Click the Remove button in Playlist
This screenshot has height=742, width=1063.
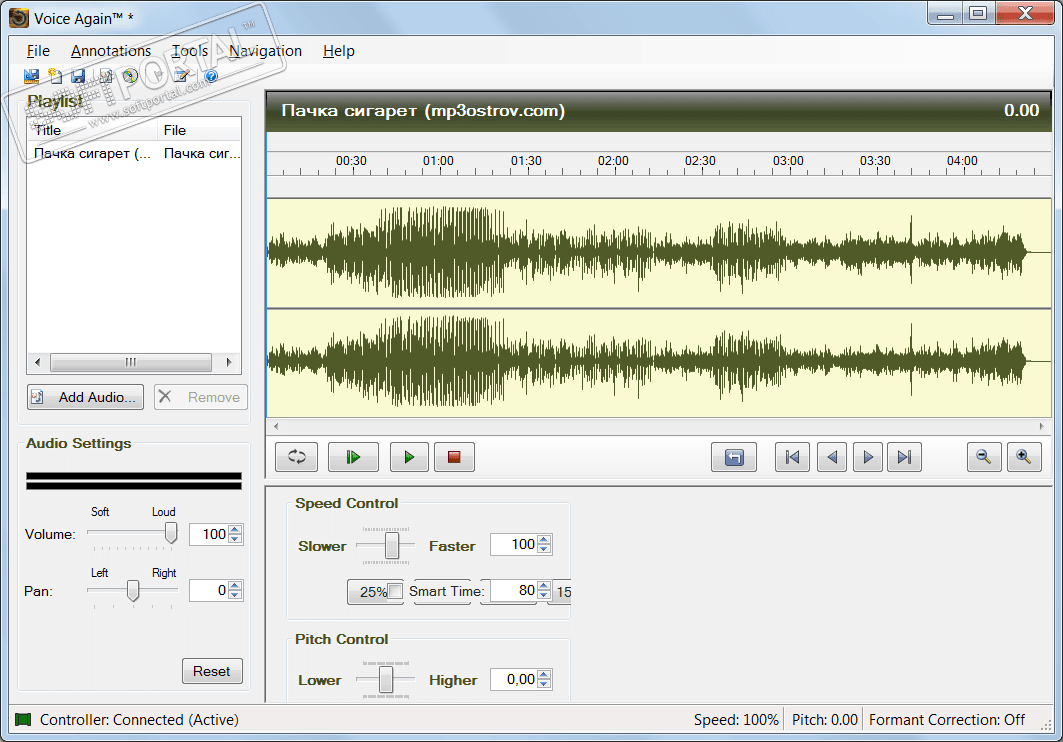tap(201, 397)
